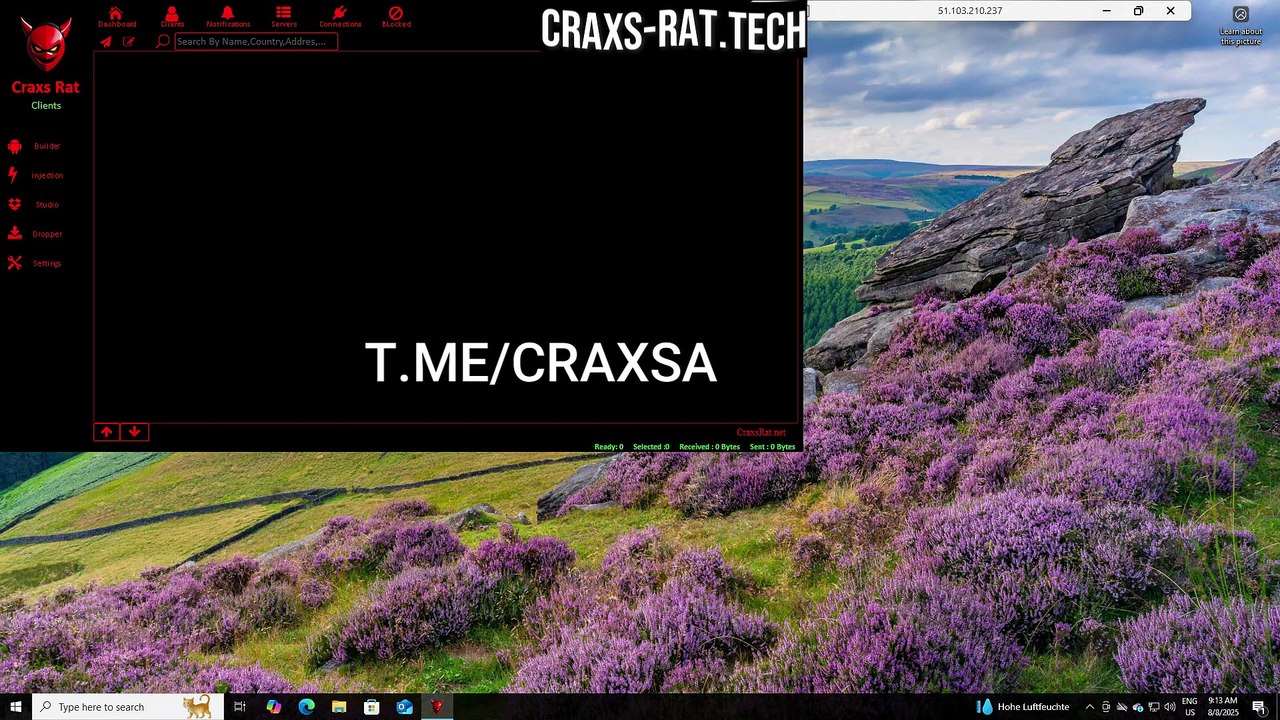This screenshot has height=720, width=1280.
Task: Click the Craxs Rat devil logo
Action: [46, 44]
